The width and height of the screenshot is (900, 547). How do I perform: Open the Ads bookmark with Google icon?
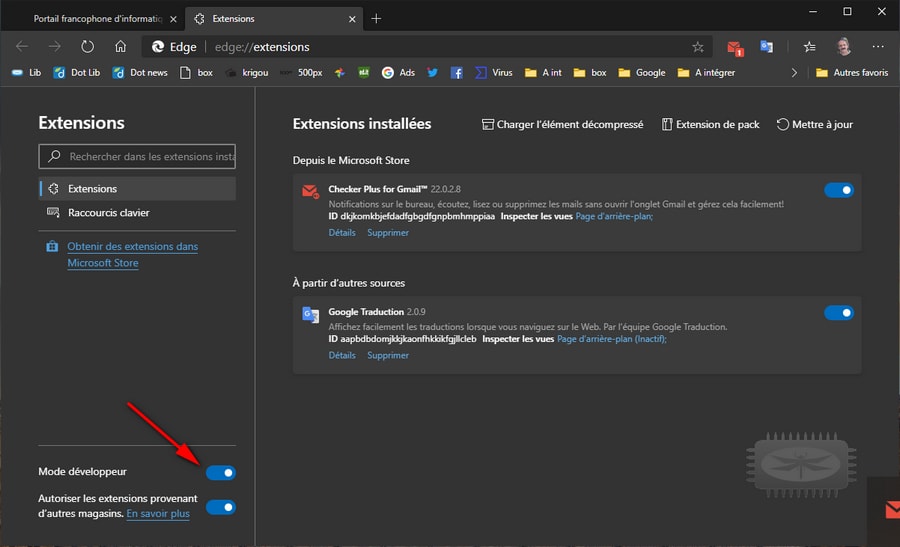[x=398, y=72]
